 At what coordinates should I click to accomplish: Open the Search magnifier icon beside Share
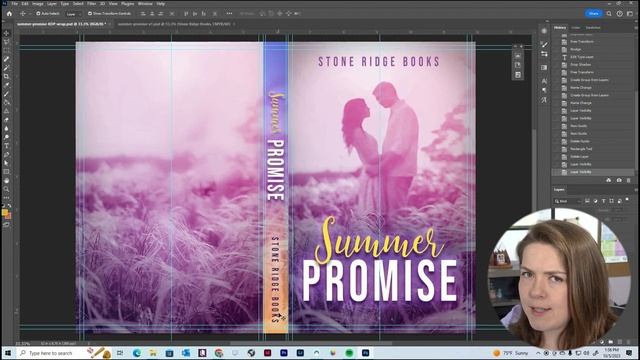tap(609, 13)
